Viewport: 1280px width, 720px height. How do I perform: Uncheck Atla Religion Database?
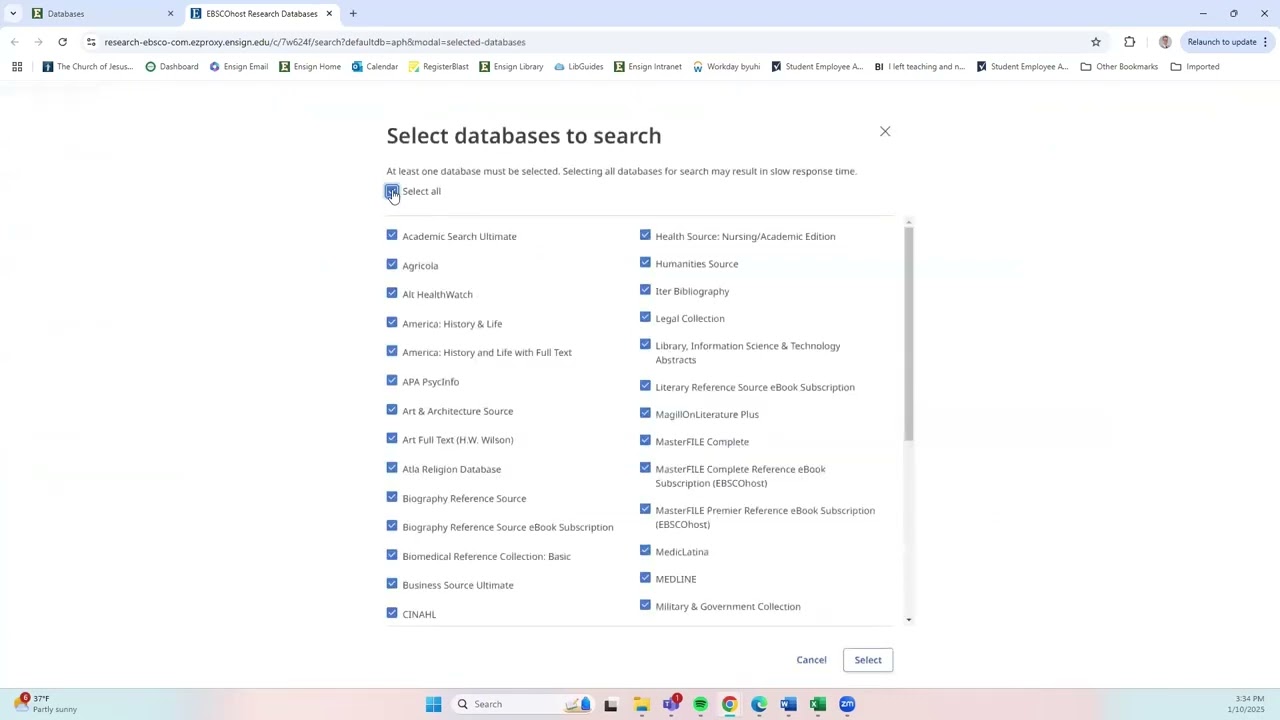point(392,467)
